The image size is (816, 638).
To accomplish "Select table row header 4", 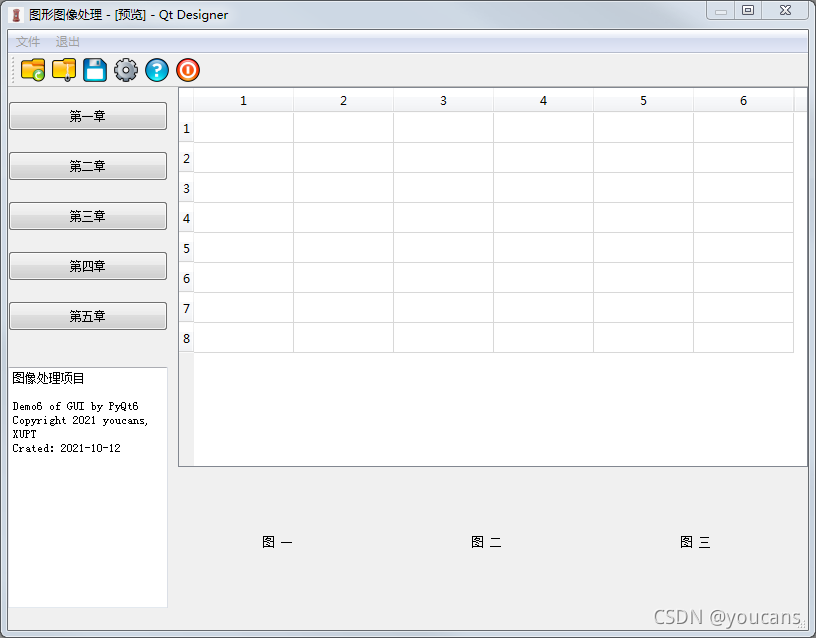I will (186, 218).
